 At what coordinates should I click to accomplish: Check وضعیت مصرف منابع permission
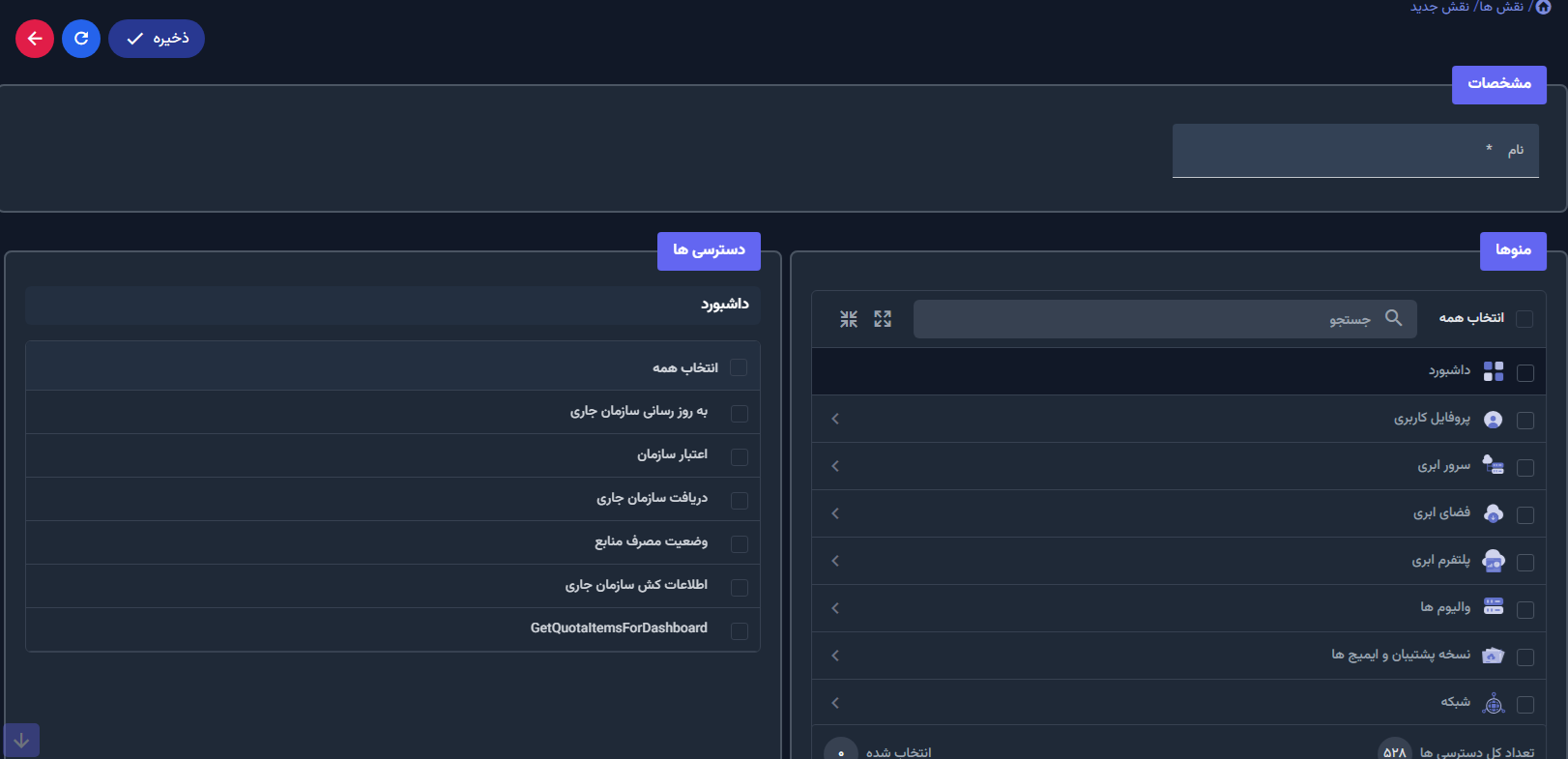coord(740,544)
